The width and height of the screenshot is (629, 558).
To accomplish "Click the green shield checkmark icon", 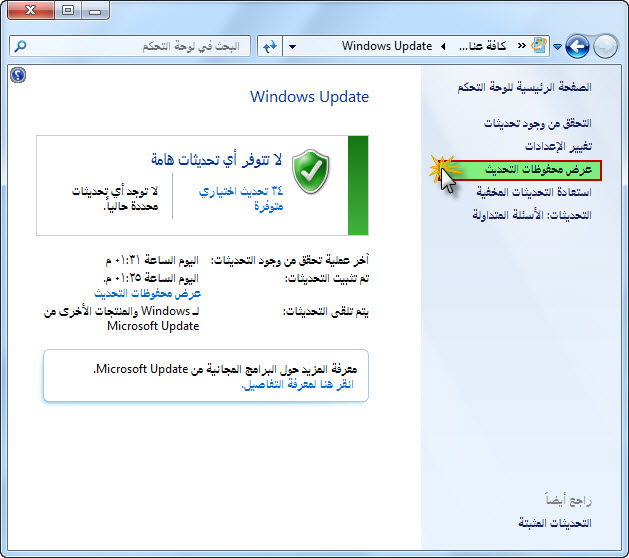I will pyautogui.click(x=311, y=171).
